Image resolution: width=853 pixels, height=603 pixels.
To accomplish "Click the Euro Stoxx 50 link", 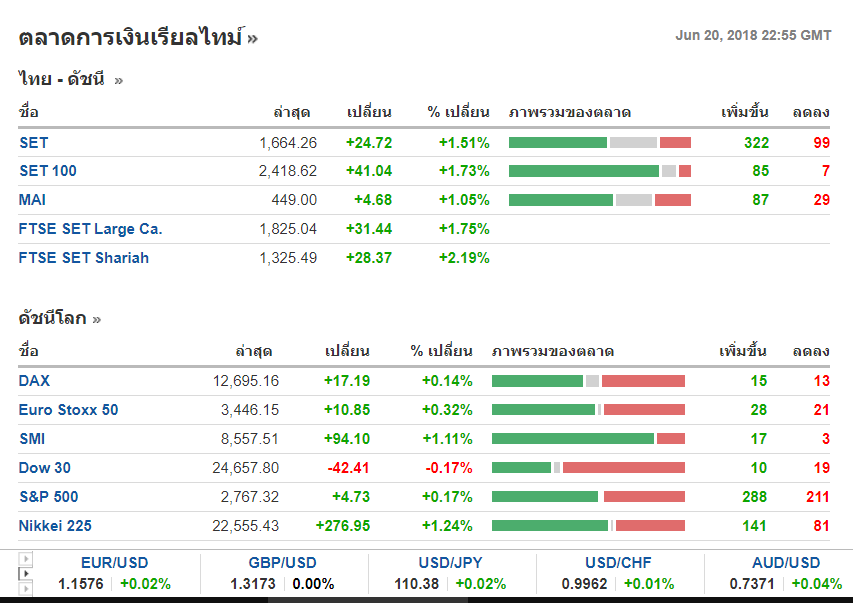I will click(68, 410).
